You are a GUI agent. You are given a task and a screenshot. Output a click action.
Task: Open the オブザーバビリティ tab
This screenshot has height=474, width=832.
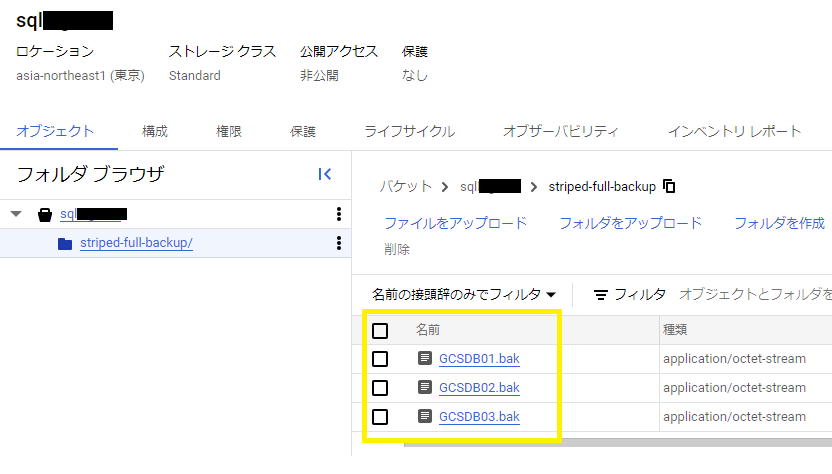point(561,131)
